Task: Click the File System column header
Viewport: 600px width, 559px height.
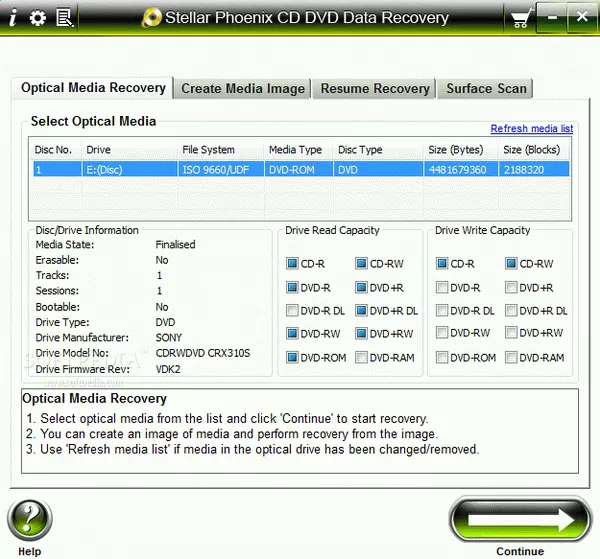Action: coord(221,150)
